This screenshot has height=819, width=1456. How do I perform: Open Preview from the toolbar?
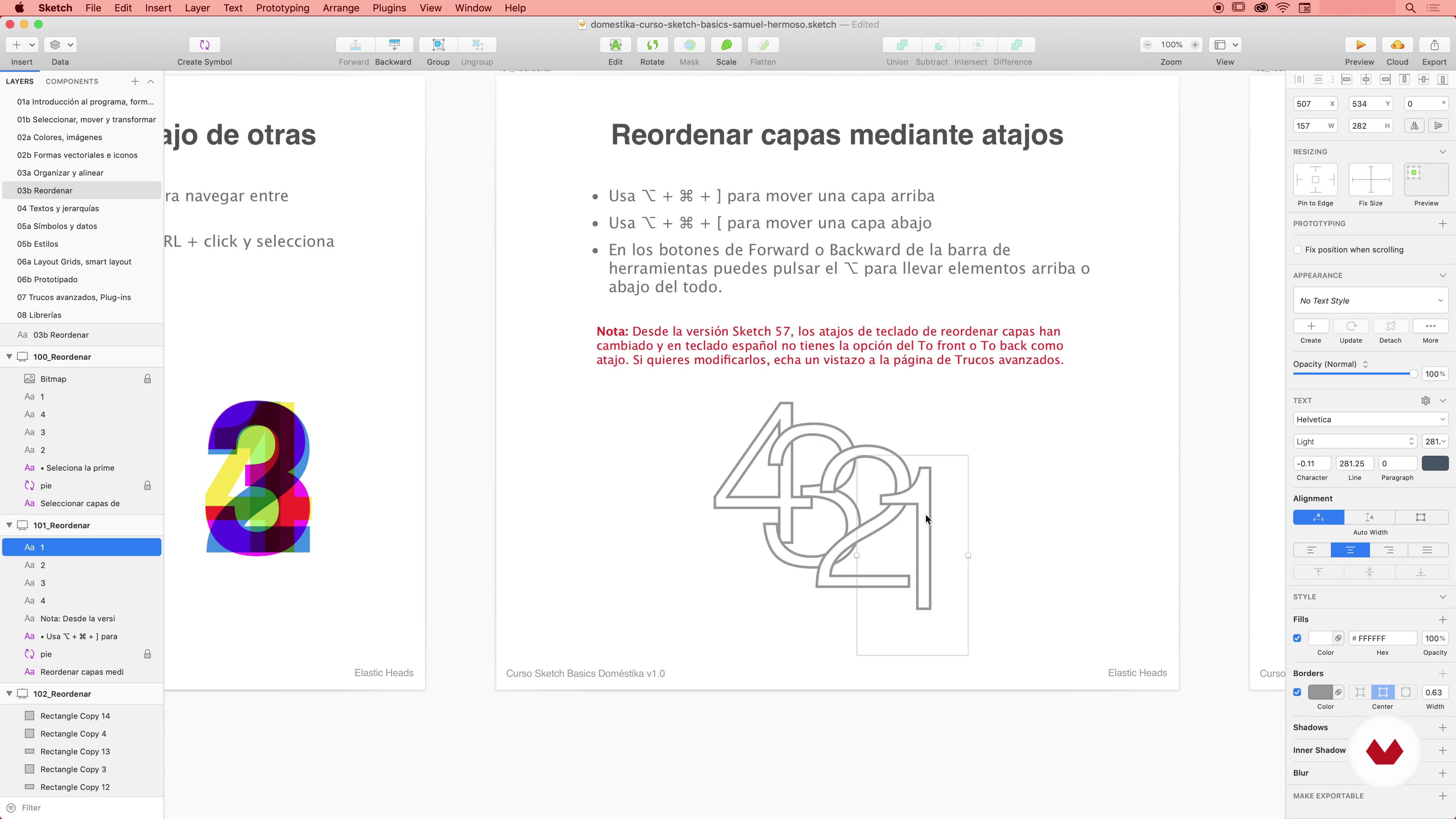click(1360, 45)
